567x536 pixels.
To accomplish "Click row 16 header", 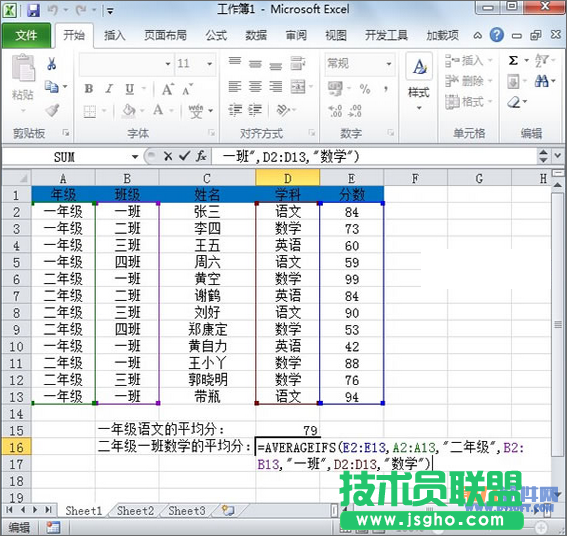I will tap(16, 447).
